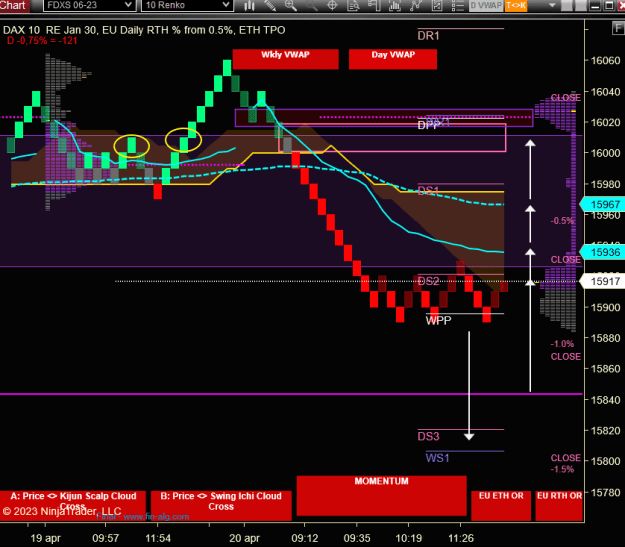Screen dimensions: 625x547
Task: Expand the toolbar overflow arrow
Action: pos(552,5)
